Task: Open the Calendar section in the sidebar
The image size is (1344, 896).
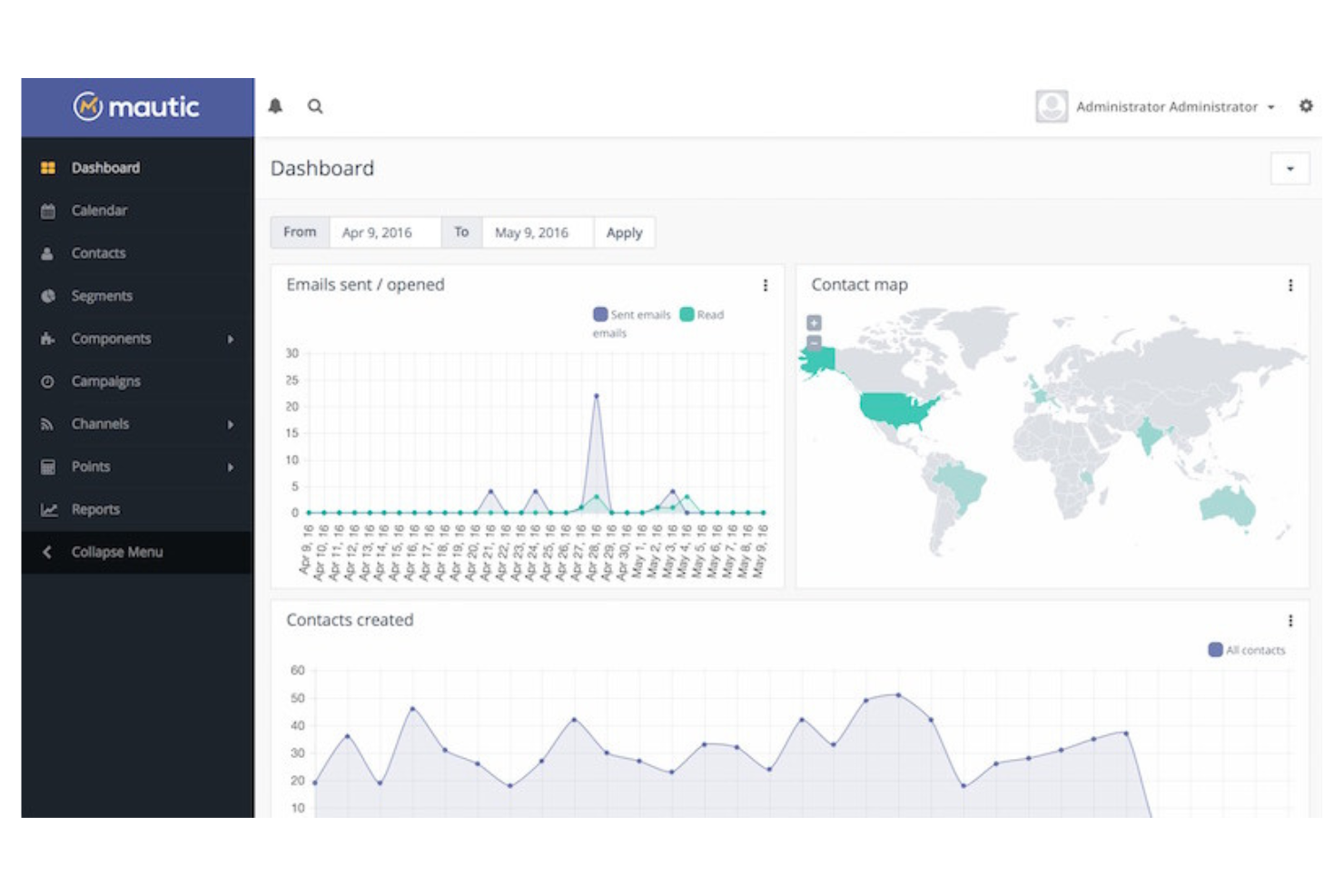Action: tap(99, 210)
